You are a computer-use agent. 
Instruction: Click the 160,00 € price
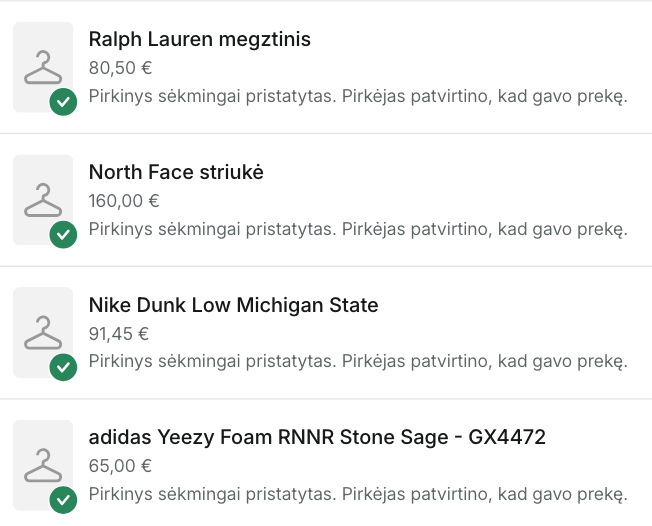[x=124, y=200]
